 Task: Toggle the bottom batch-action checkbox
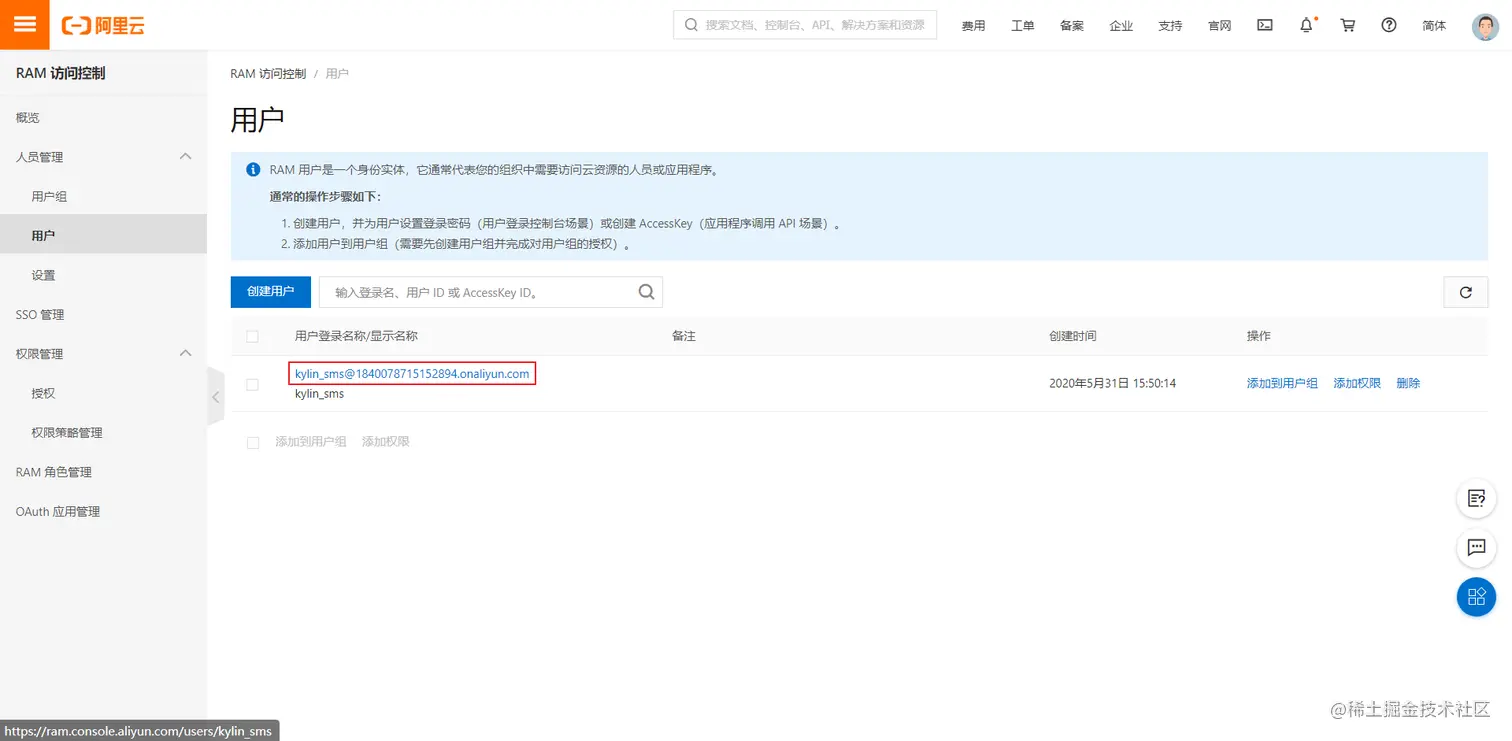[x=253, y=442]
